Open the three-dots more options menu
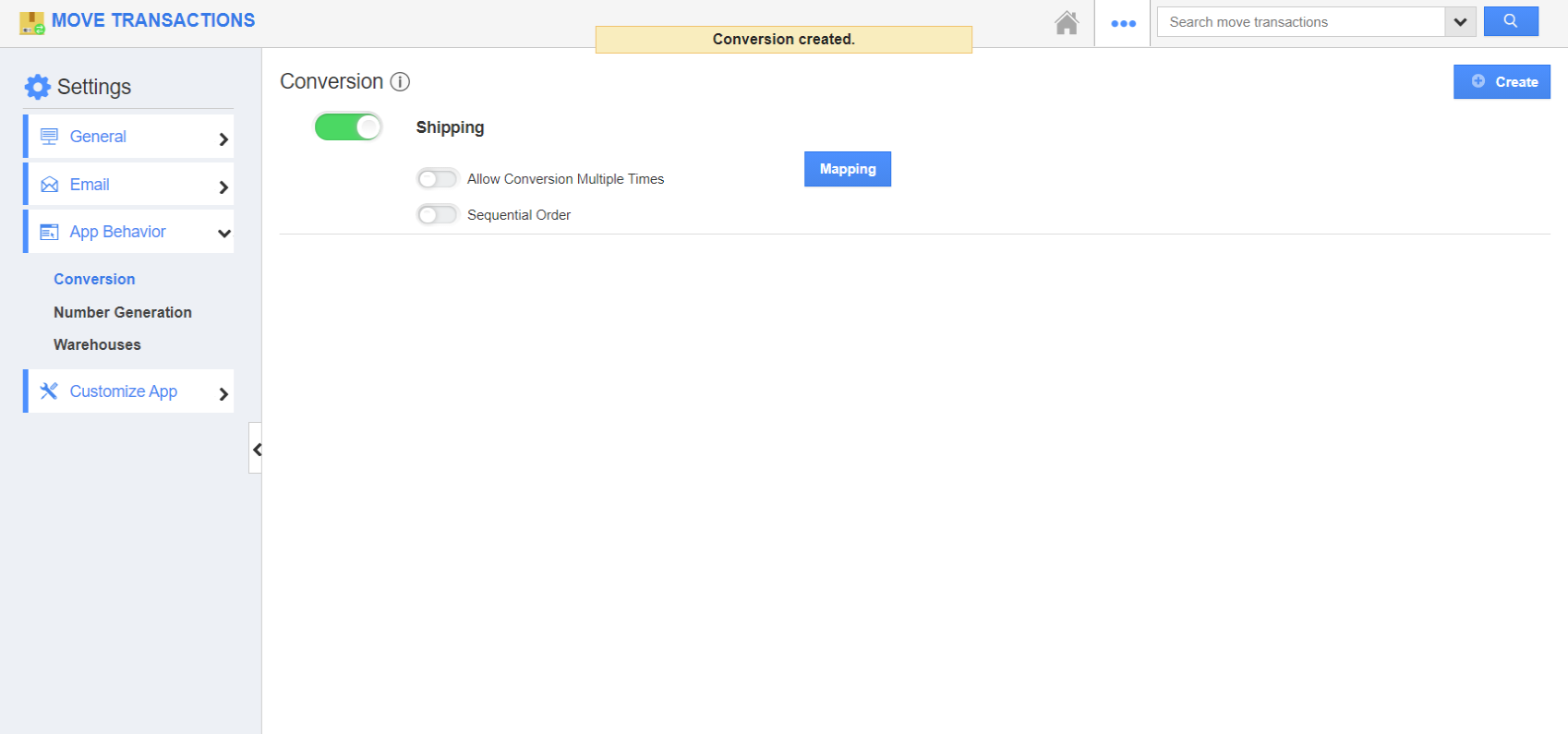Viewport: 1568px width, 734px height. 1123,23
